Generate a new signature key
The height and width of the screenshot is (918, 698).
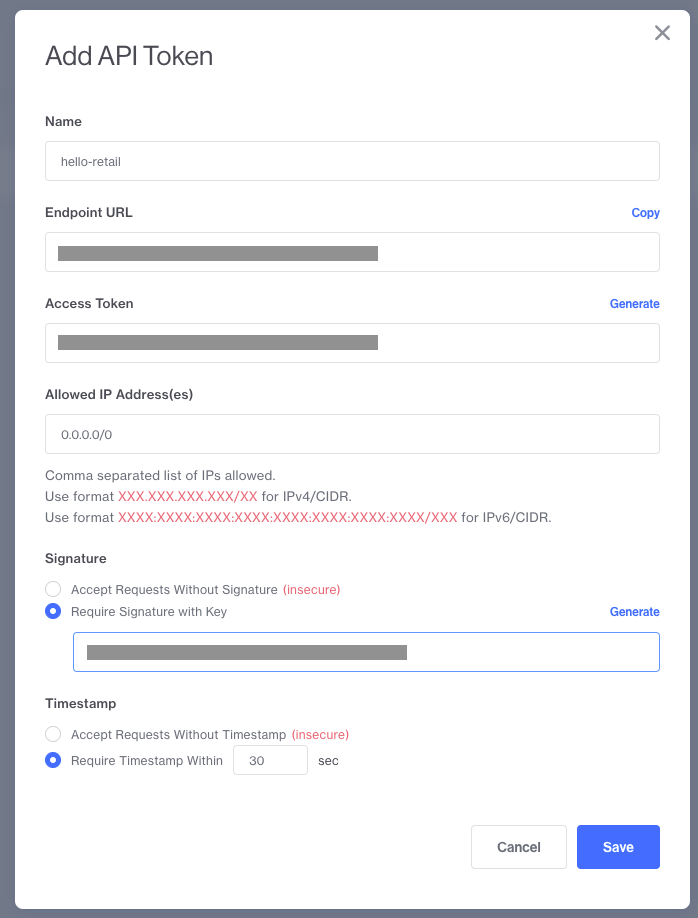(x=634, y=612)
